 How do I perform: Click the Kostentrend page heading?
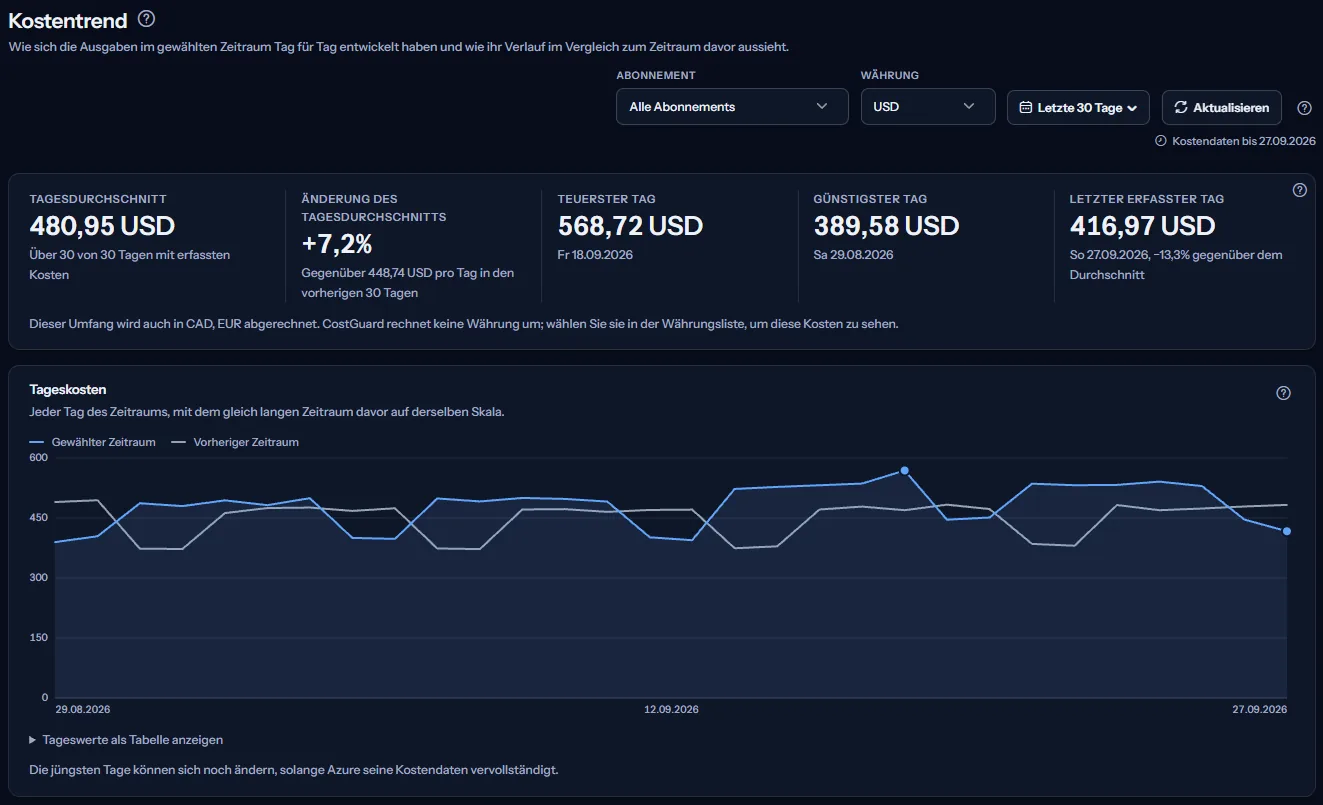pyautogui.click(x=68, y=20)
